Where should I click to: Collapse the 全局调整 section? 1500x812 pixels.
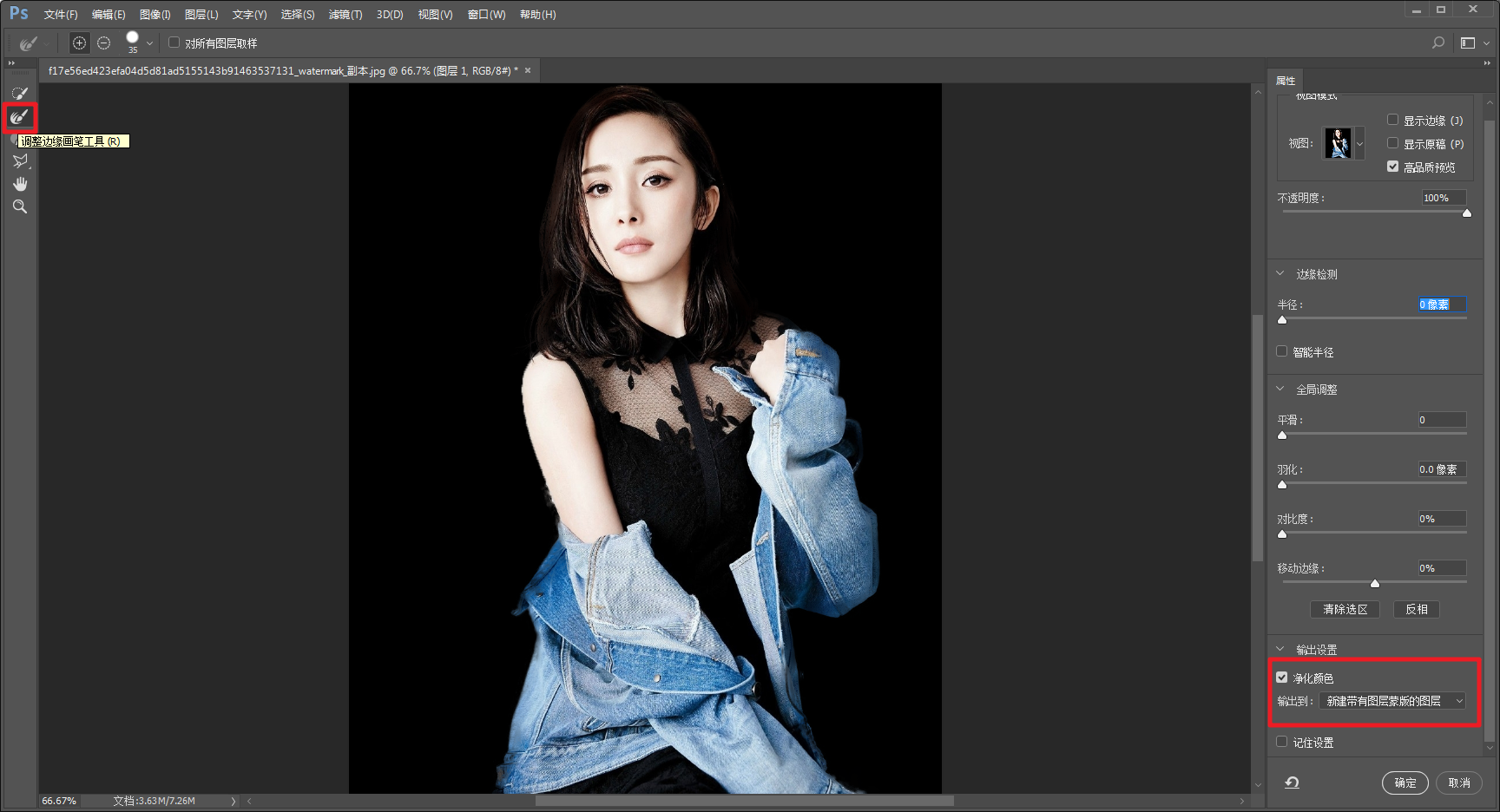tap(1280, 389)
